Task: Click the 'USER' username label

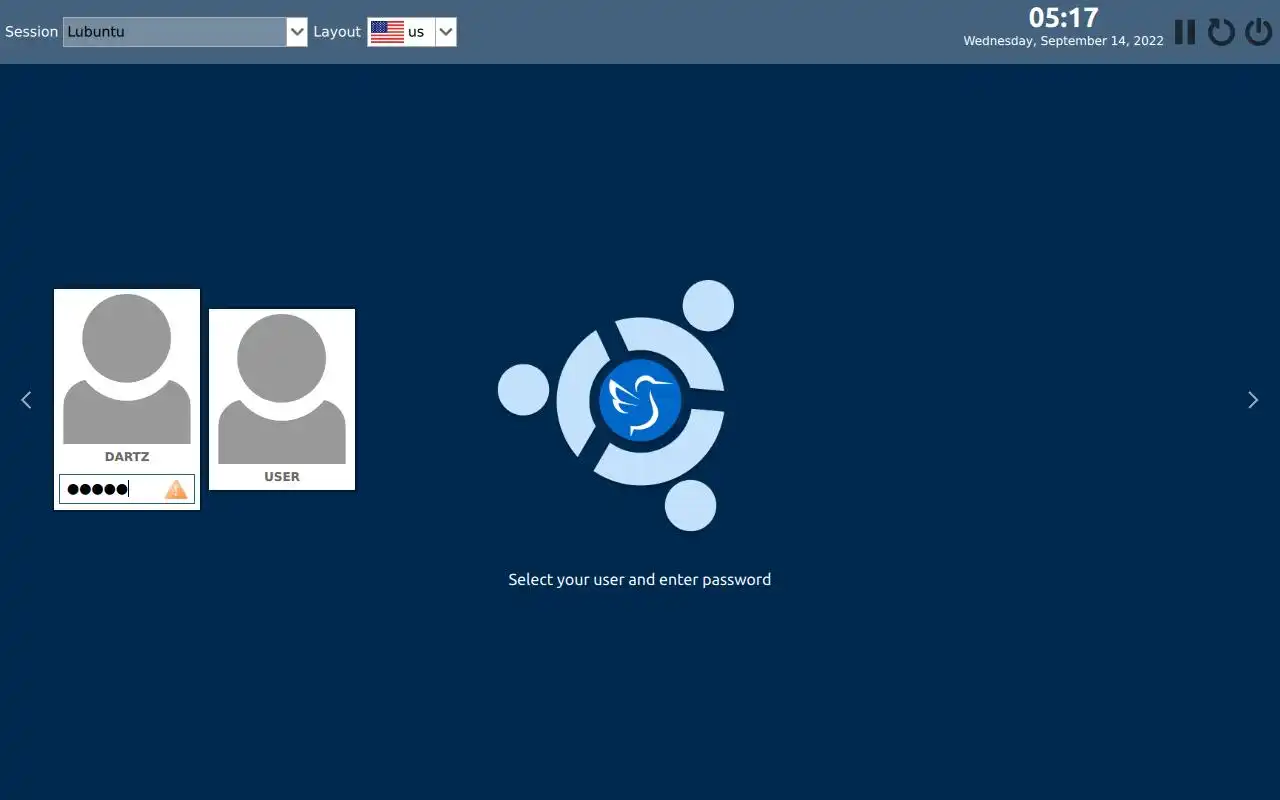Action: 282,477
